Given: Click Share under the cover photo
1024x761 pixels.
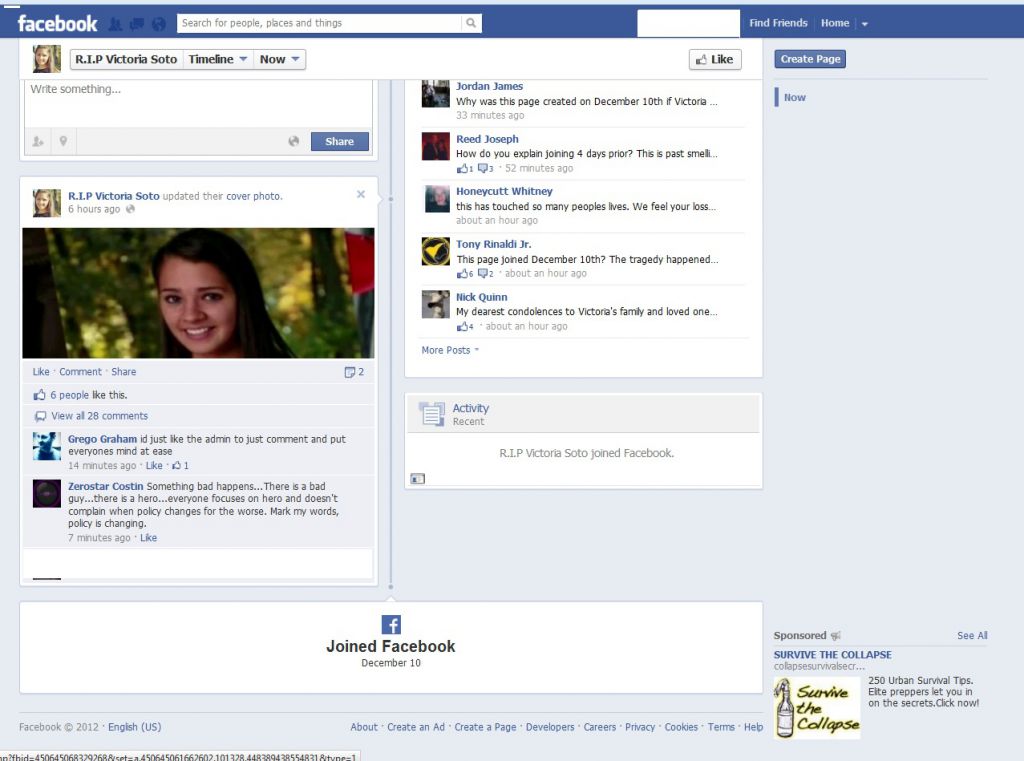Looking at the screenshot, I should [x=123, y=372].
